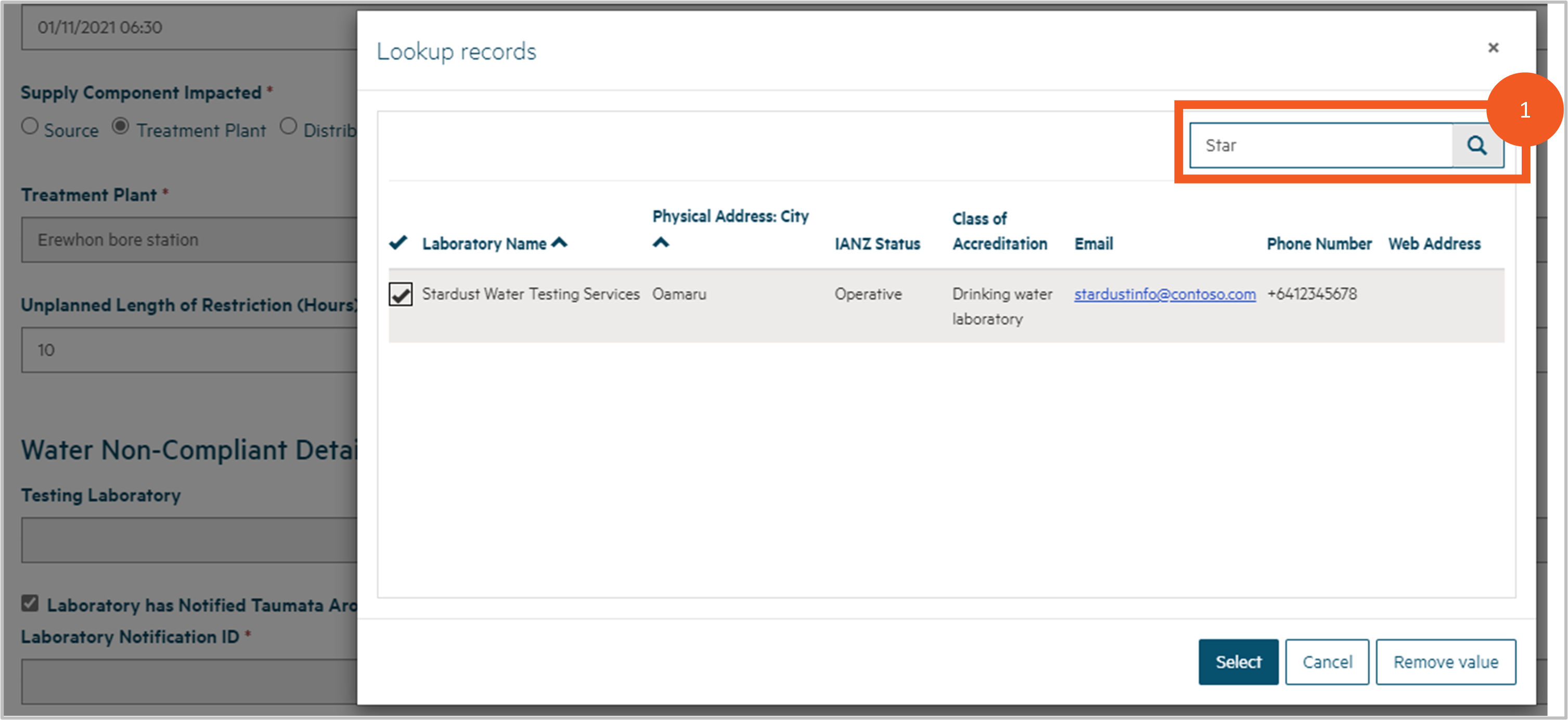The image size is (1568, 720).
Task: Click the Email column header
Action: [1093, 244]
